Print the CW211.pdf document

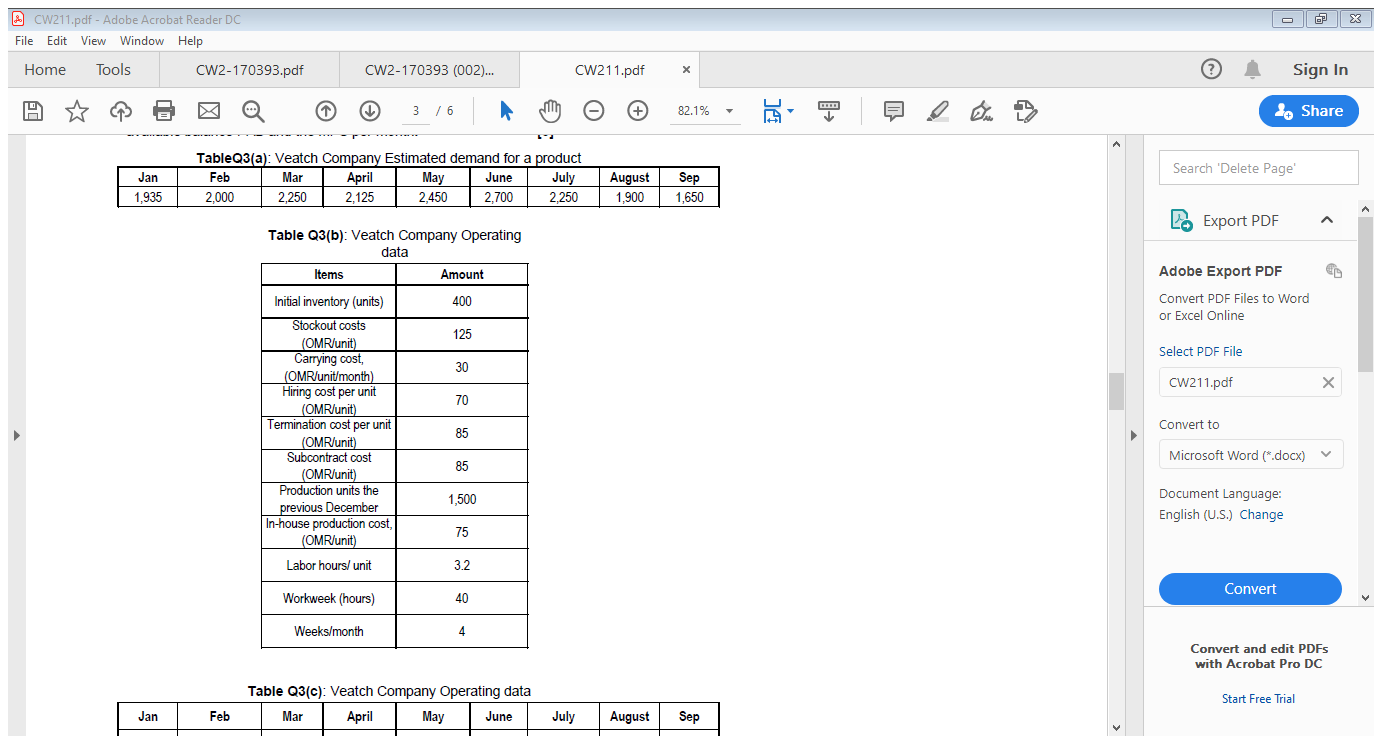164,111
